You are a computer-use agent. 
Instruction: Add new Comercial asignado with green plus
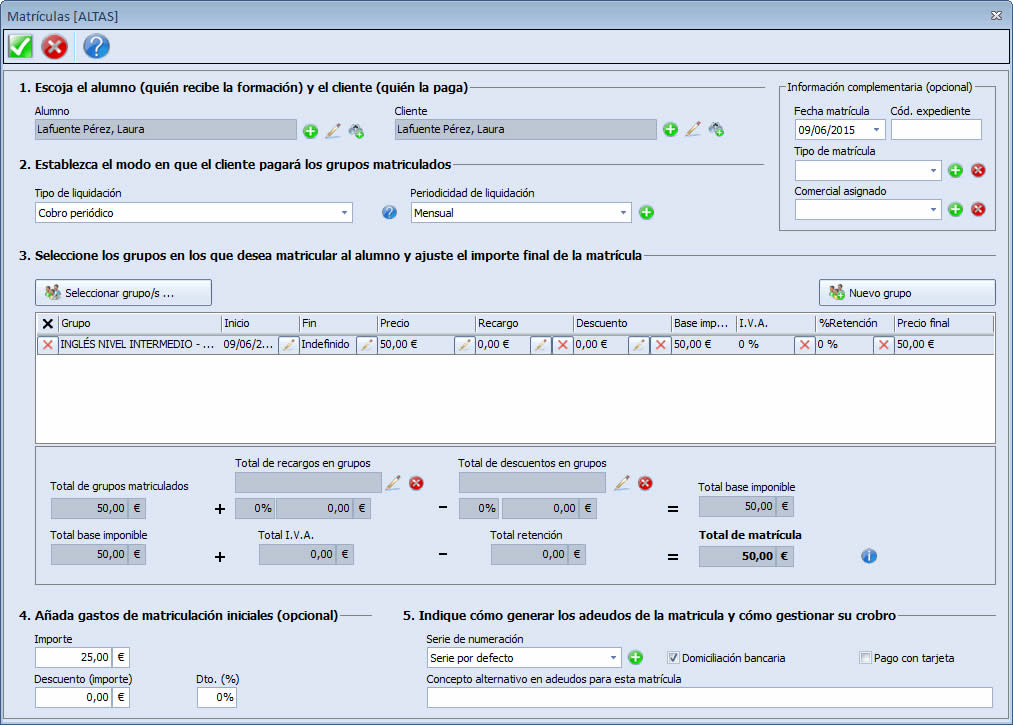(x=956, y=209)
